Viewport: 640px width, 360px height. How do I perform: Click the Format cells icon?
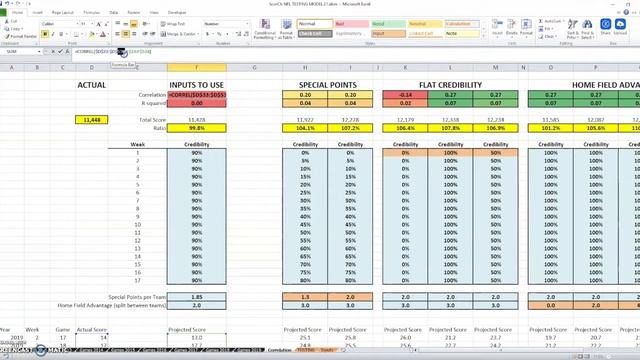526,28
